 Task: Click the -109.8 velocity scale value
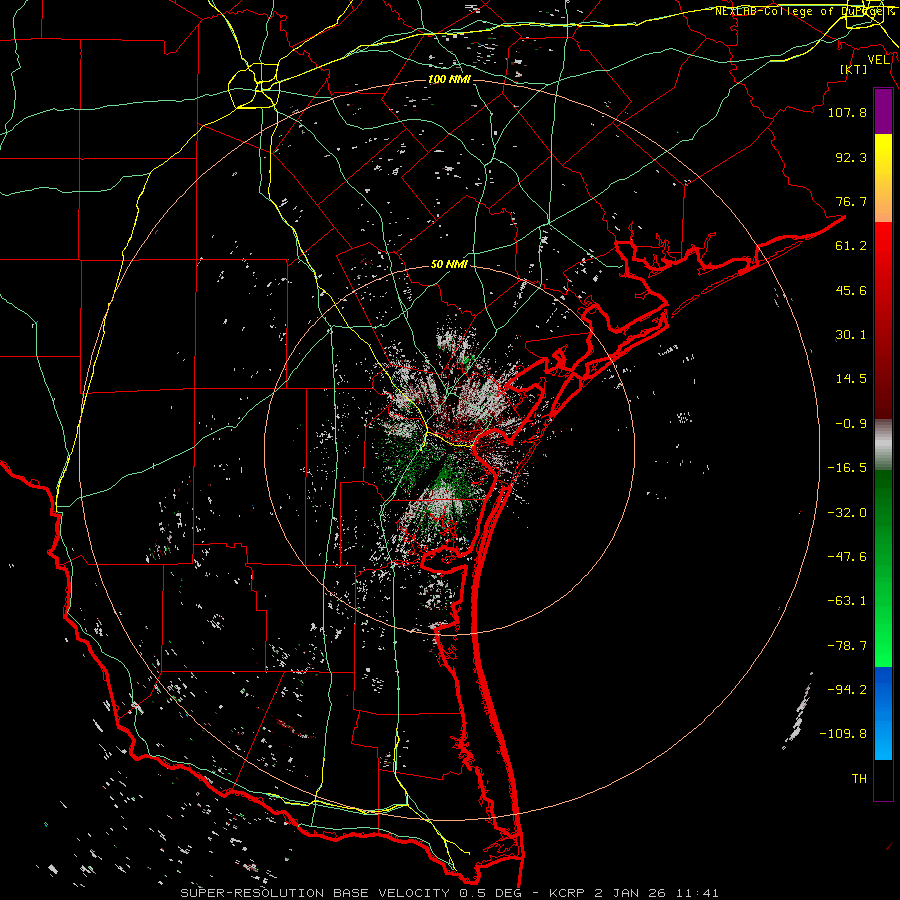[844, 734]
